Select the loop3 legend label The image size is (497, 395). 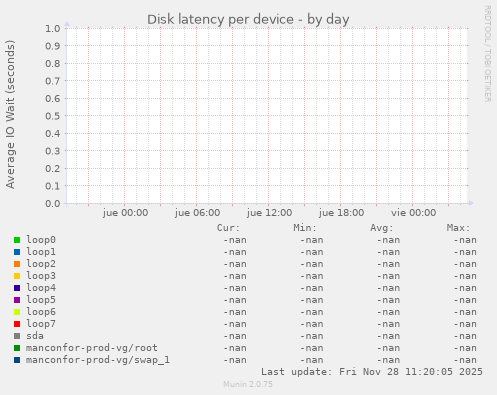click(41, 276)
